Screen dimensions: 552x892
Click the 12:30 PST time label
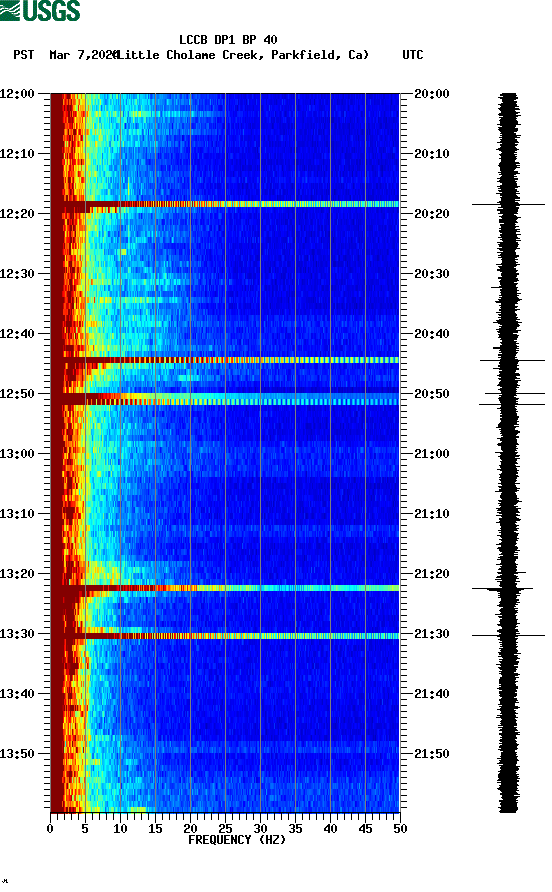(x=18, y=274)
